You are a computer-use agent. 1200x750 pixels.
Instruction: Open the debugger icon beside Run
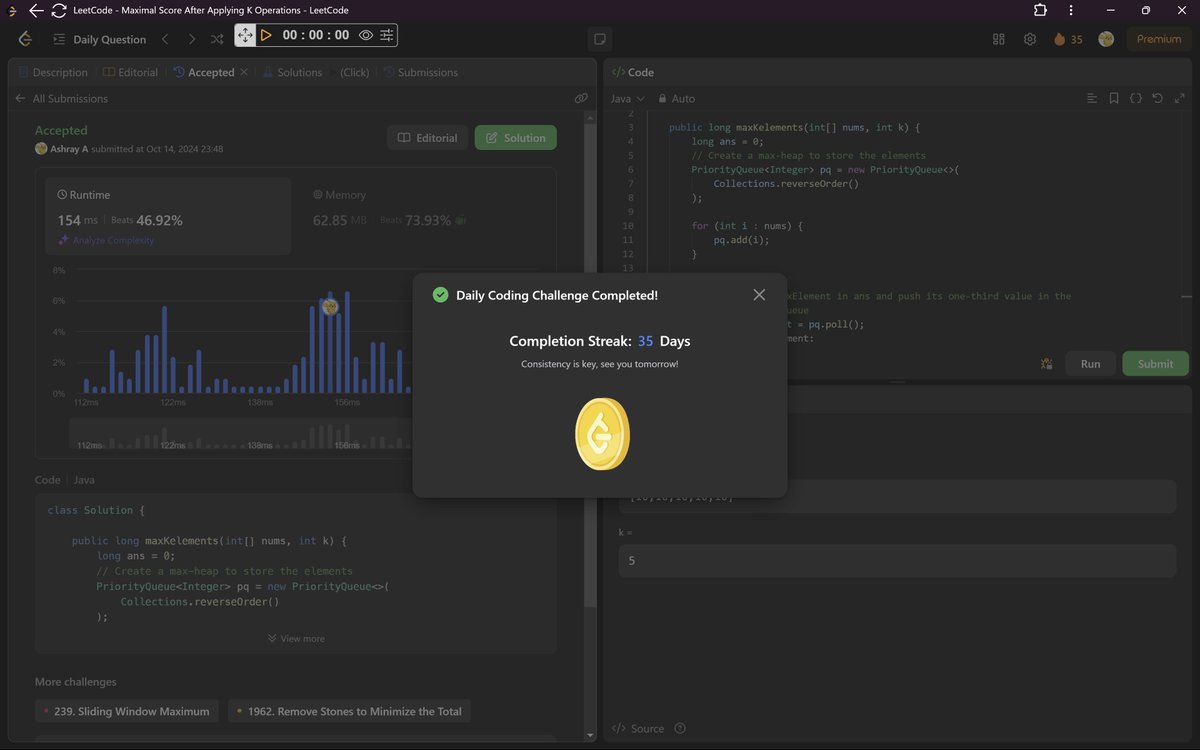1047,363
